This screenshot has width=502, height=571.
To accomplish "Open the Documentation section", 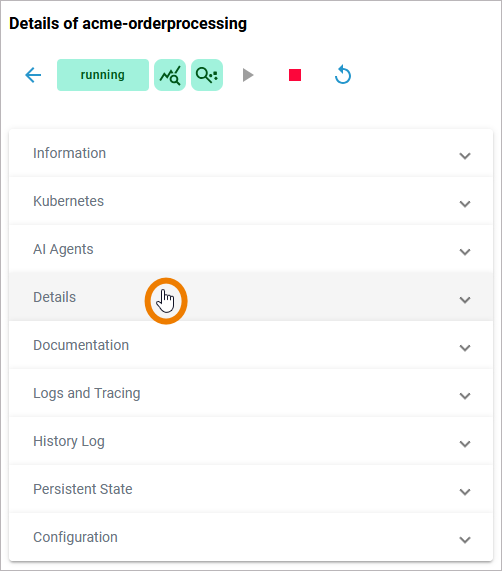I will point(251,345).
